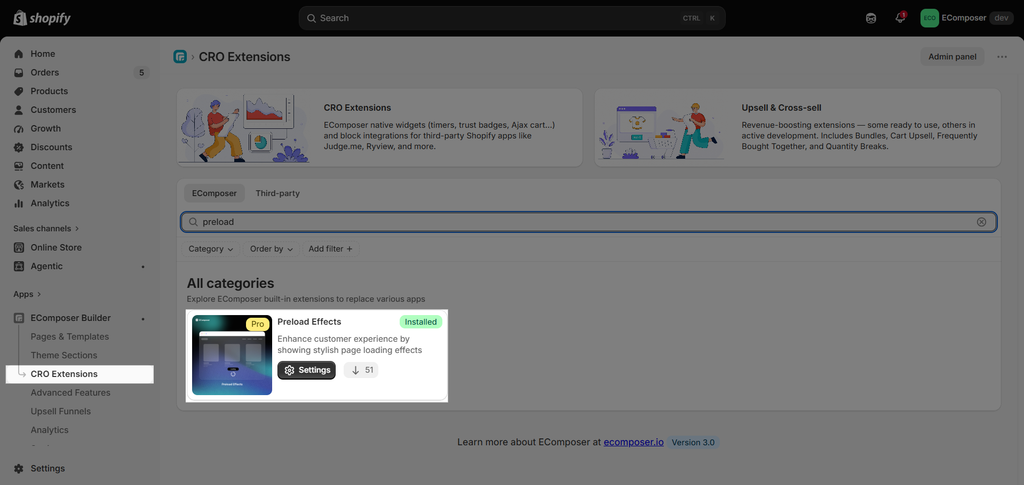This screenshot has width=1024, height=485.
Task: Click the Add filter button
Action: click(330, 249)
